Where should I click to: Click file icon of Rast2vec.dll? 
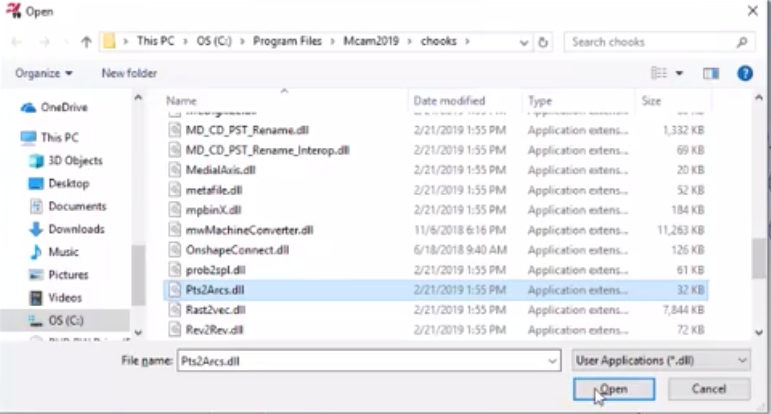tap(175, 310)
